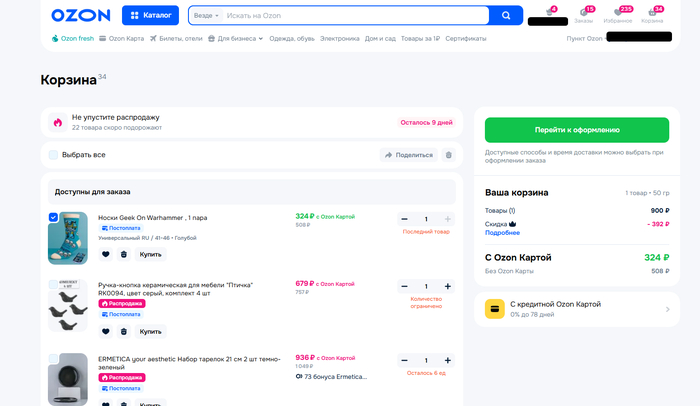
Task: Click the Осталось 9 дней badge
Action: 426,122
